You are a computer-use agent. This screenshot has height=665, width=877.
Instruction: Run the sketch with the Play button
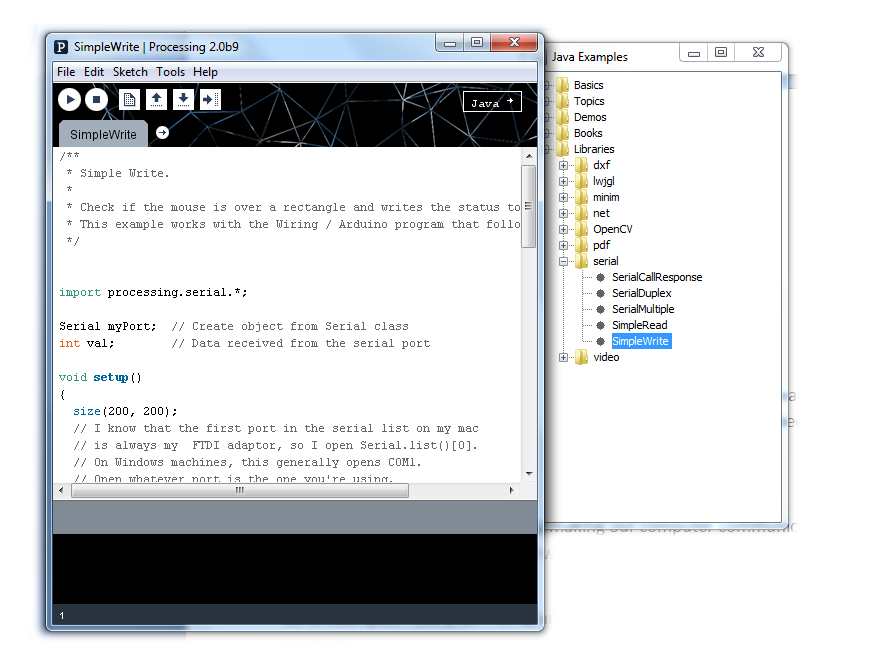[70, 100]
